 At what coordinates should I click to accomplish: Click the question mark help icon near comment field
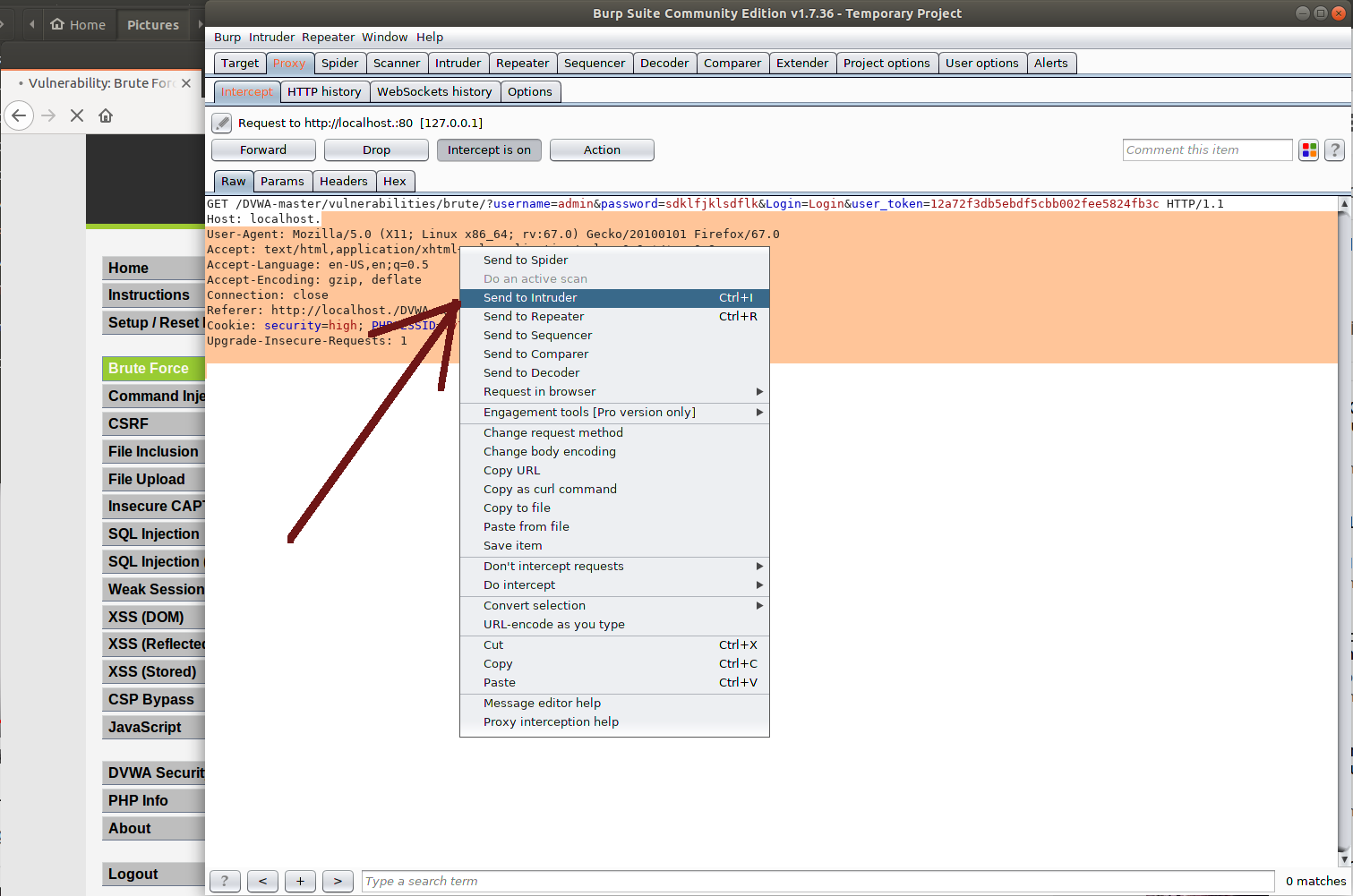point(1334,150)
